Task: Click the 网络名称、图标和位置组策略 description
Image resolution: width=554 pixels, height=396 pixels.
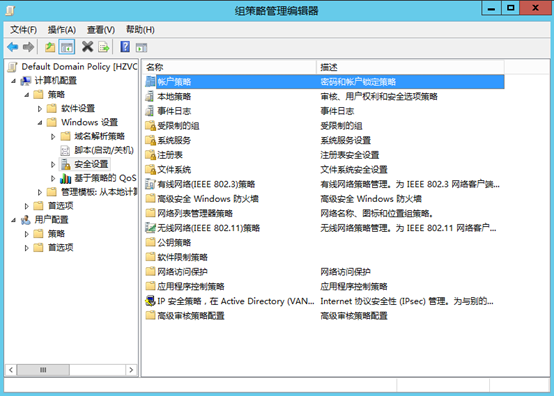Action: [x=377, y=213]
